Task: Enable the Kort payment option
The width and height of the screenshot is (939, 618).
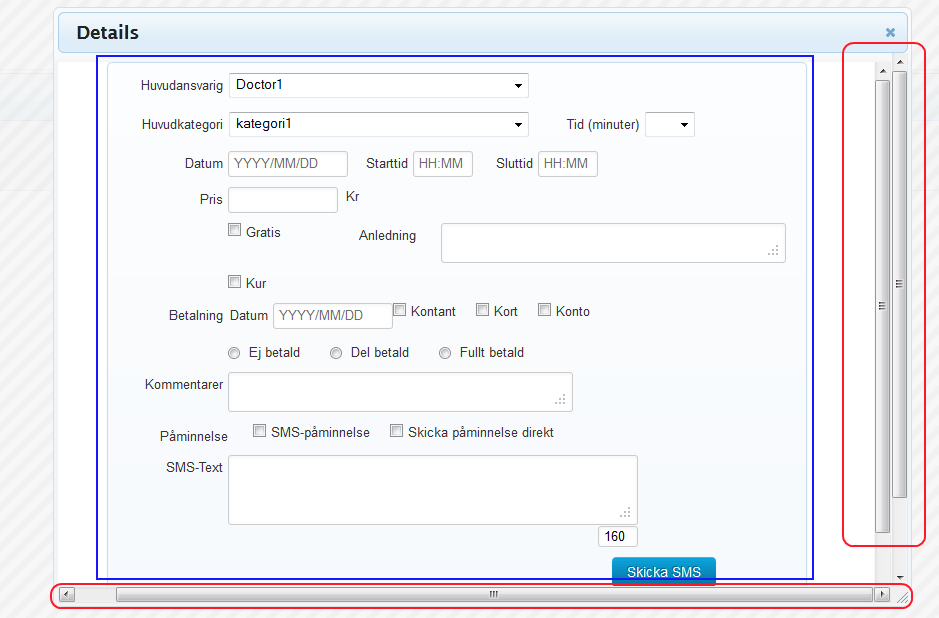Action: pyautogui.click(x=482, y=309)
